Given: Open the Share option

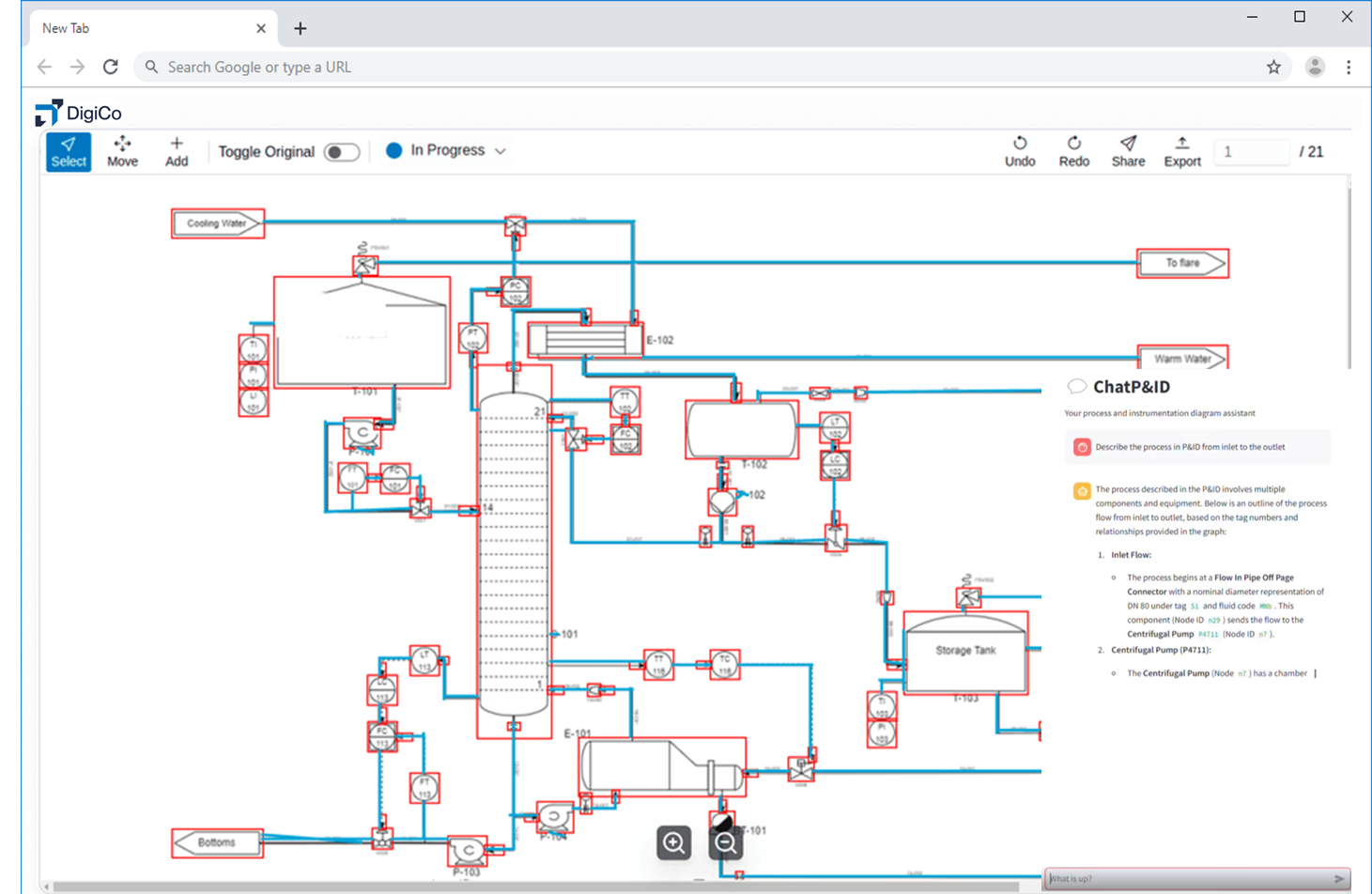Looking at the screenshot, I should (1128, 151).
